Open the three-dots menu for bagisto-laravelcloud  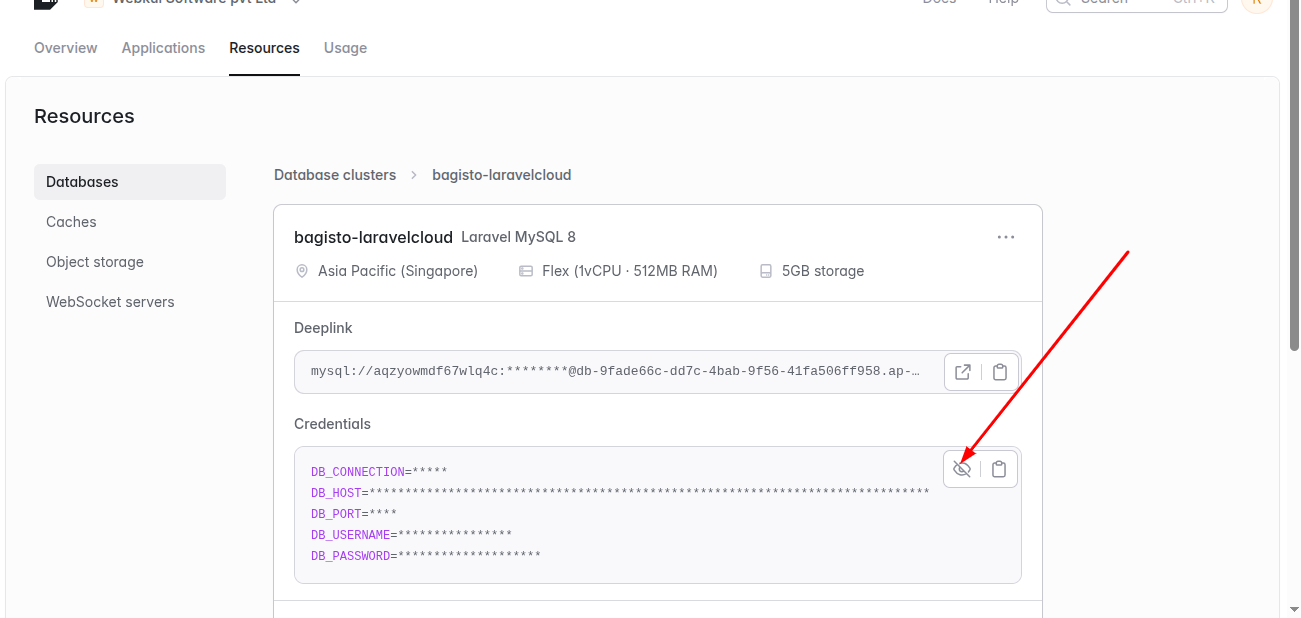click(1006, 237)
